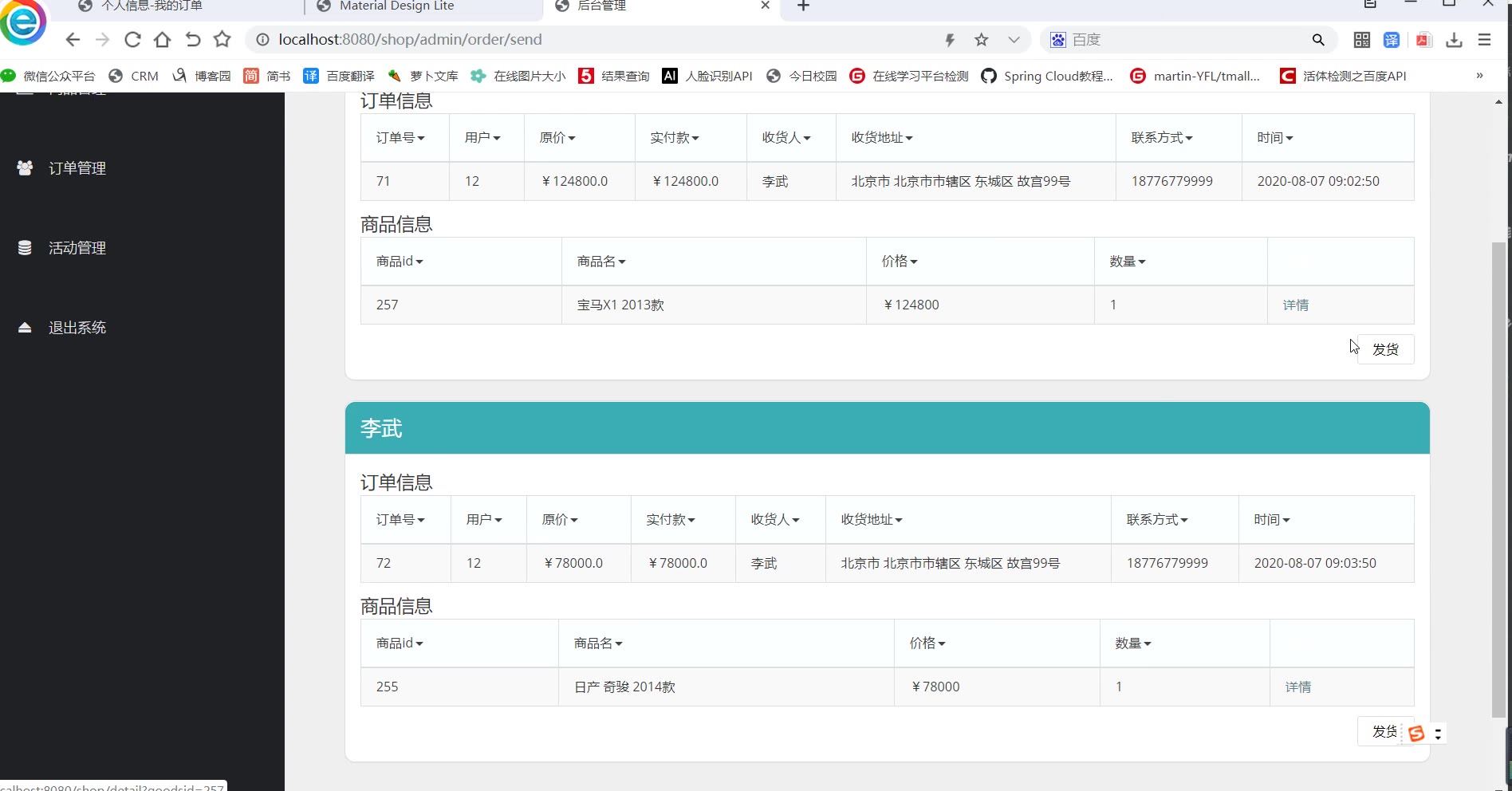Select the phone number 18776779999 in order 72
Viewport: 1512px width, 791px height.
[x=1167, y=564]
